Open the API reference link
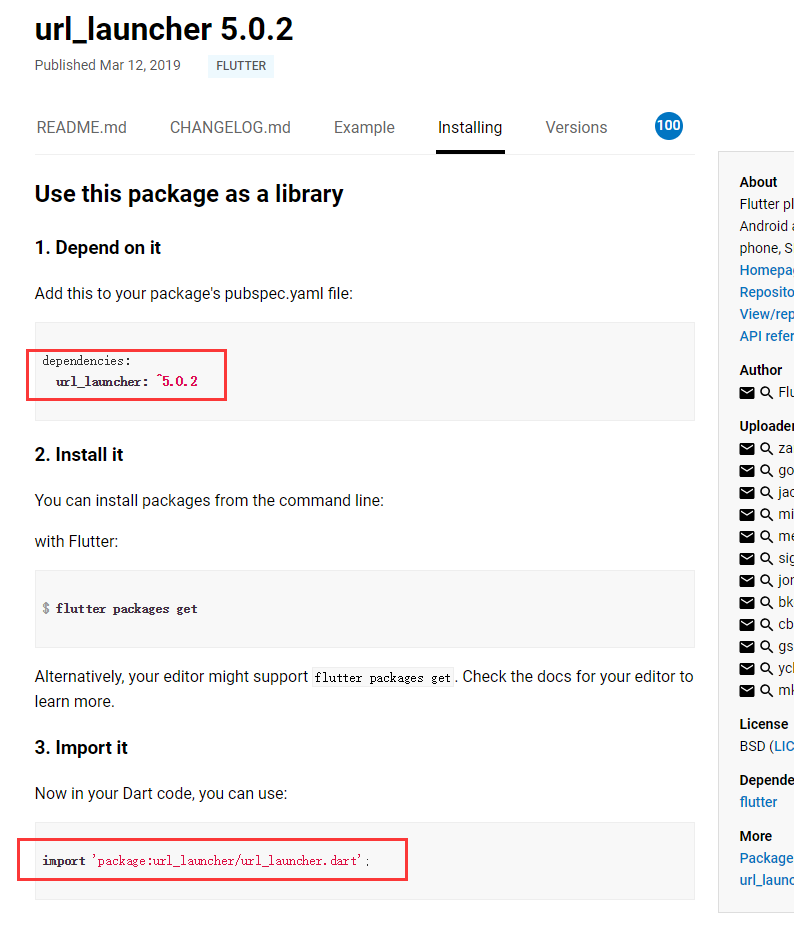This screenshot has height=925, width=794. [766, 336]
